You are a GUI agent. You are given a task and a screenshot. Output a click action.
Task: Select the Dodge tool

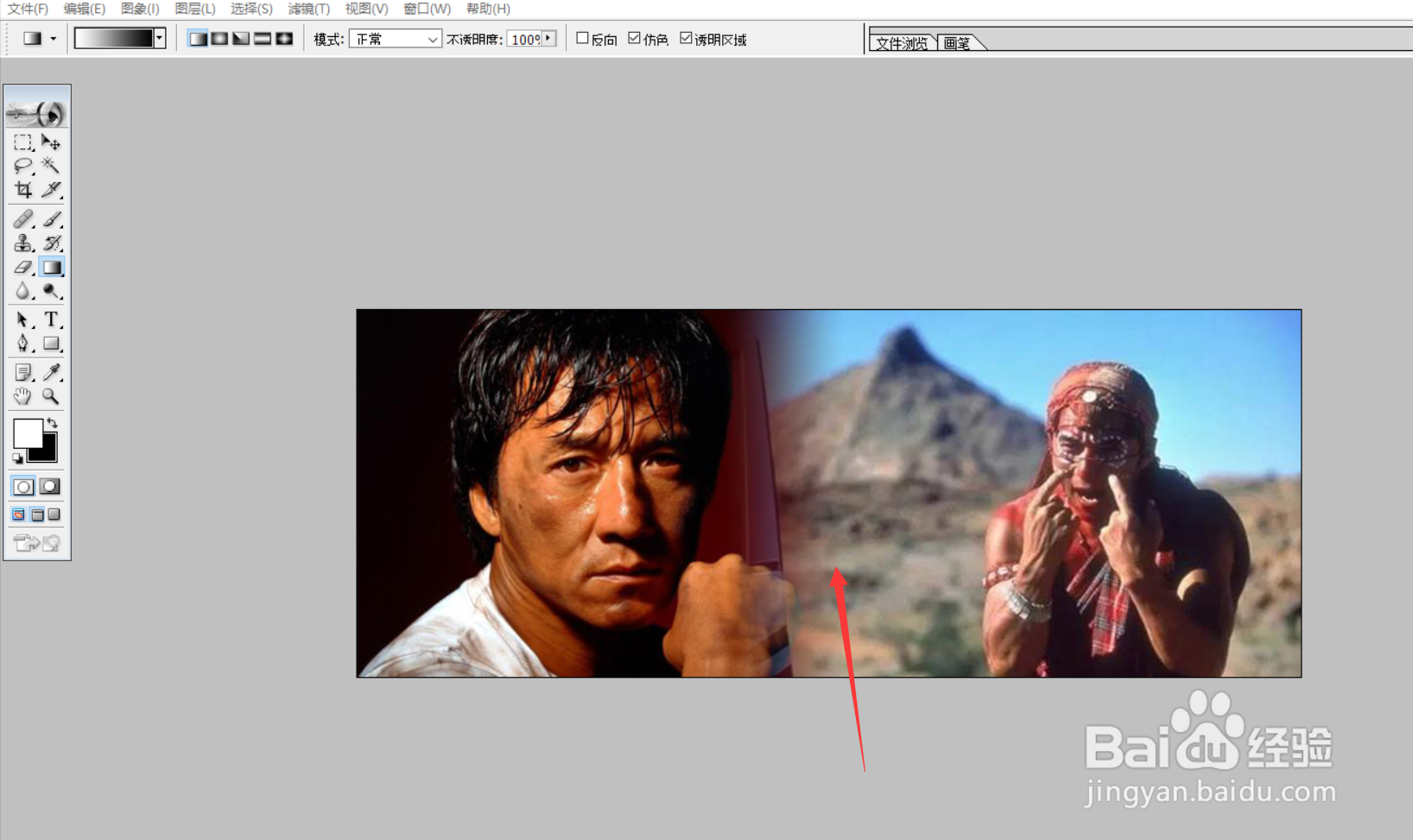(x=51, y=292)
